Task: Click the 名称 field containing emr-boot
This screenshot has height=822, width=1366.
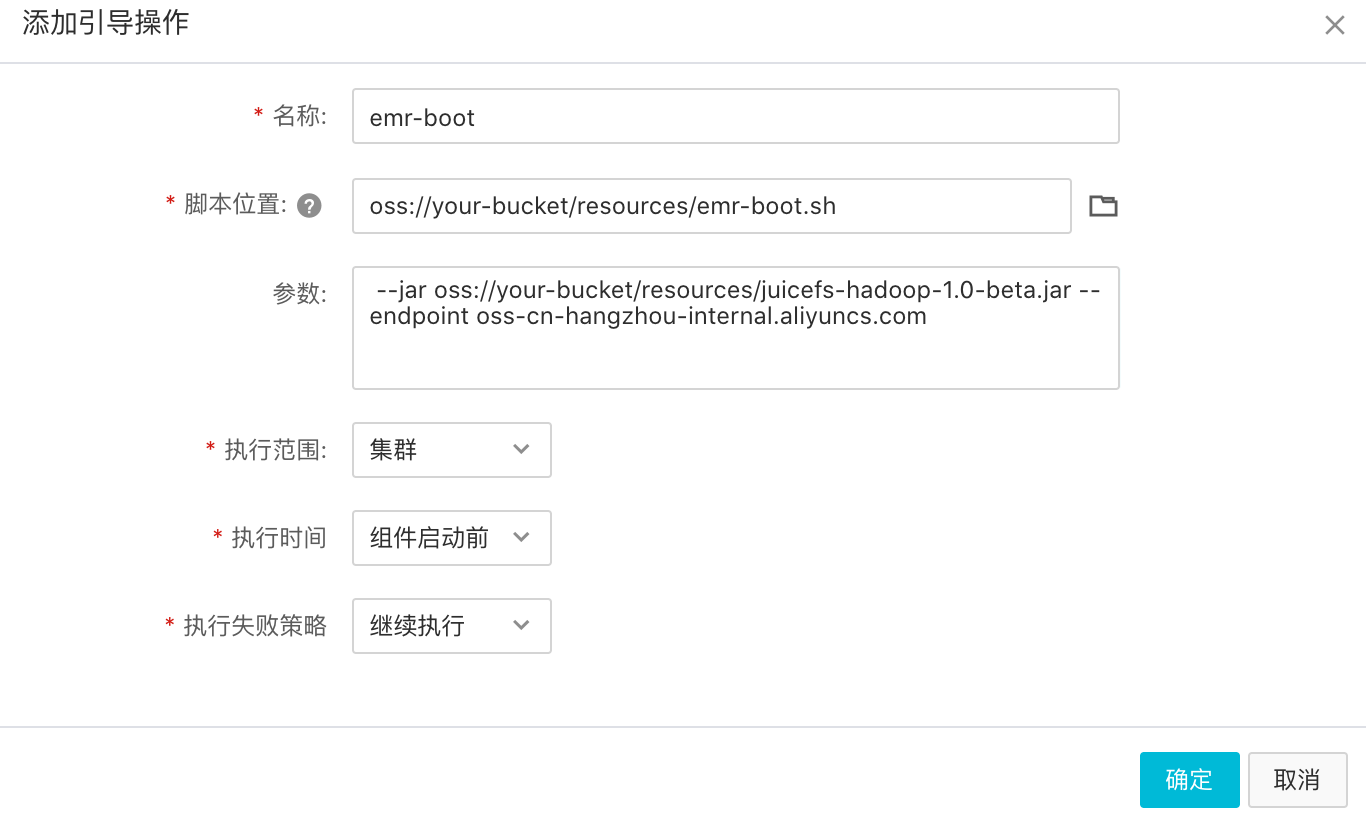Action: (735, 116)
